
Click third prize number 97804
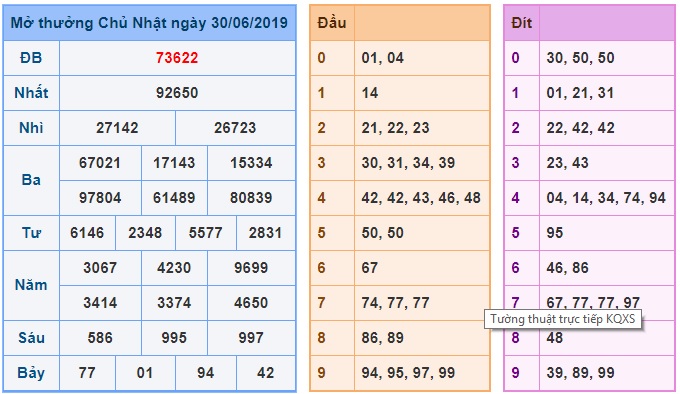tap(100, 198)
